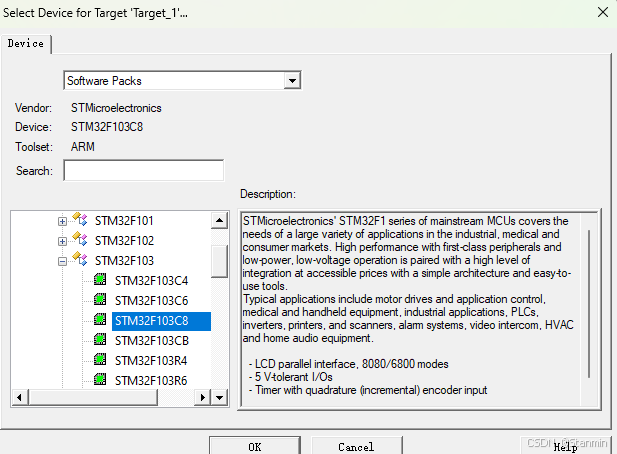Click the STM32F101 family icon
Screen dimensions: 617x454
click(x=79, y=220)
